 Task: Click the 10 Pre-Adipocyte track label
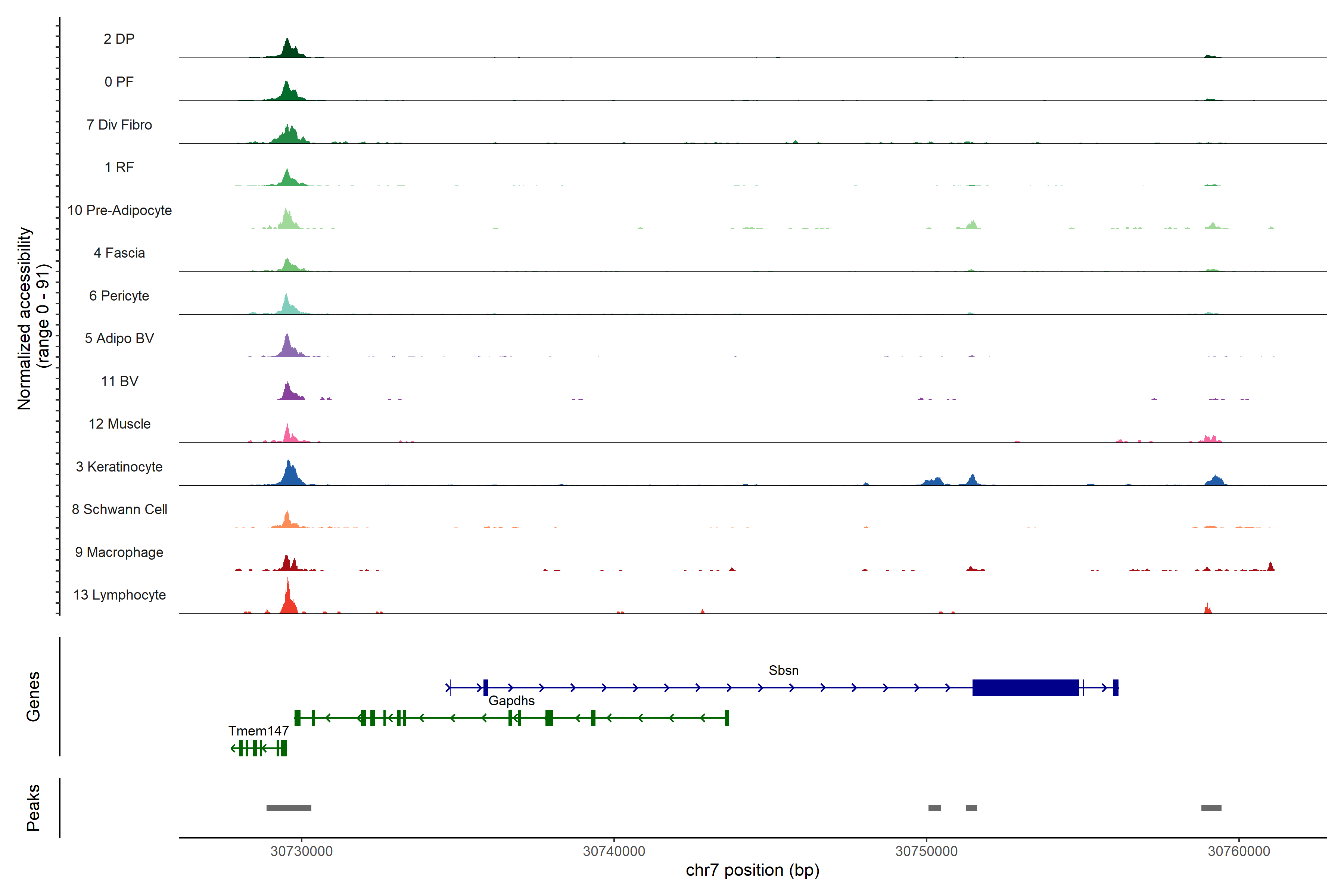pyautogui.click(x=119, y=210)
